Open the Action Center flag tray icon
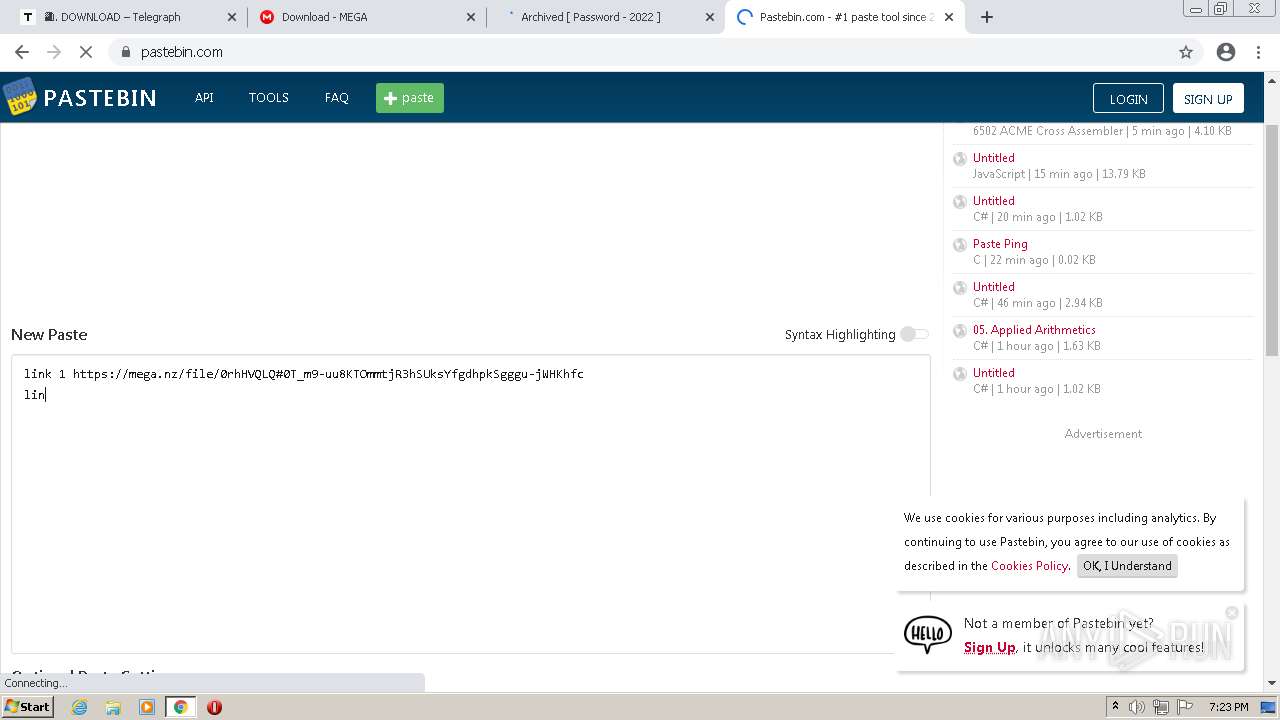Image resolution: width=1280 pixels, height=720 pixels. point(1185,707)
